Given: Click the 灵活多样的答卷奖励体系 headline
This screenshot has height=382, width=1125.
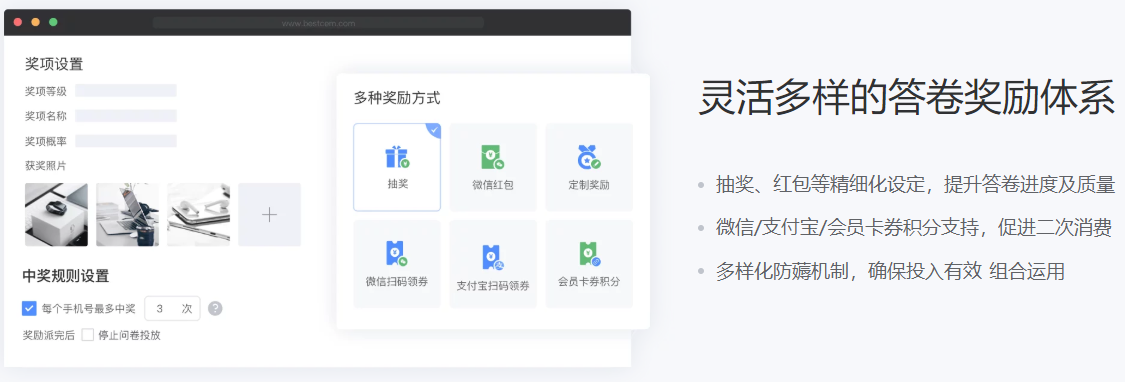Looking at the screenshot, I should 907,98.
